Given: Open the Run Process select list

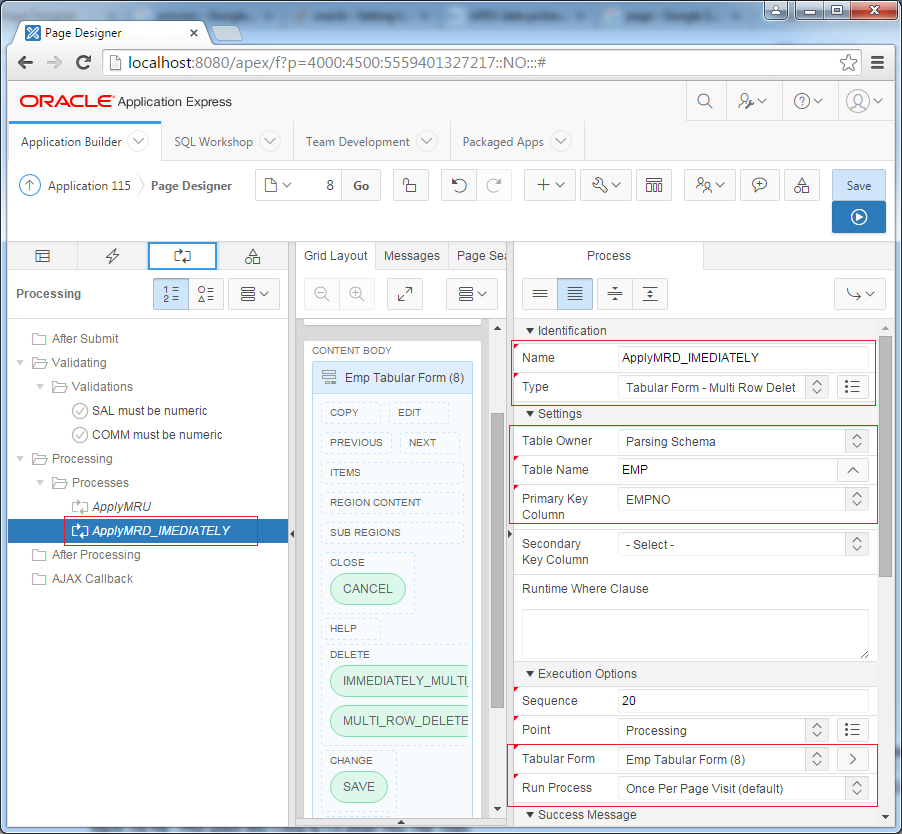Looking at the screenshot, I should coord(743,788).
